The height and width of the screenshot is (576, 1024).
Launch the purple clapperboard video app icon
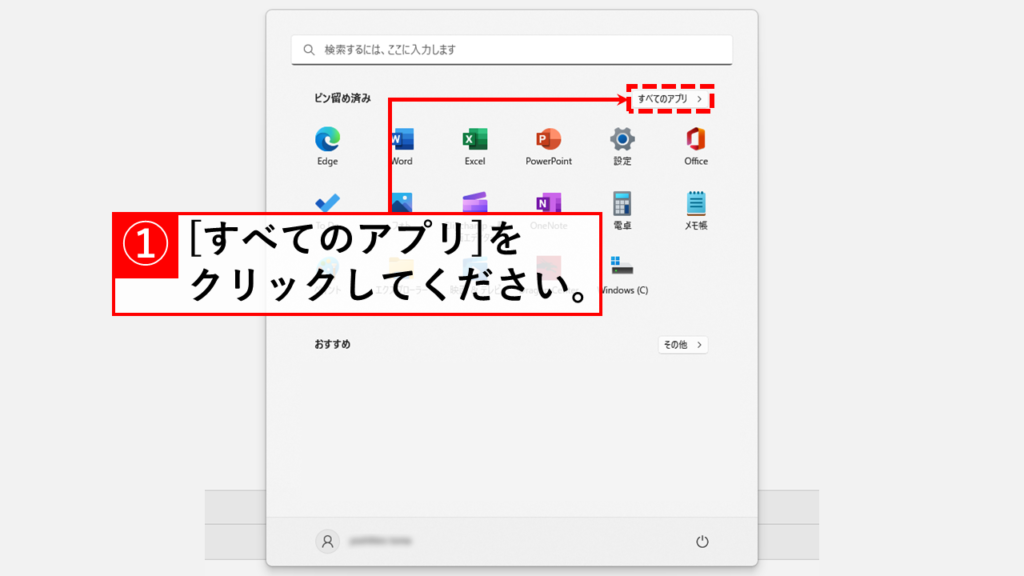coord(475,202)
